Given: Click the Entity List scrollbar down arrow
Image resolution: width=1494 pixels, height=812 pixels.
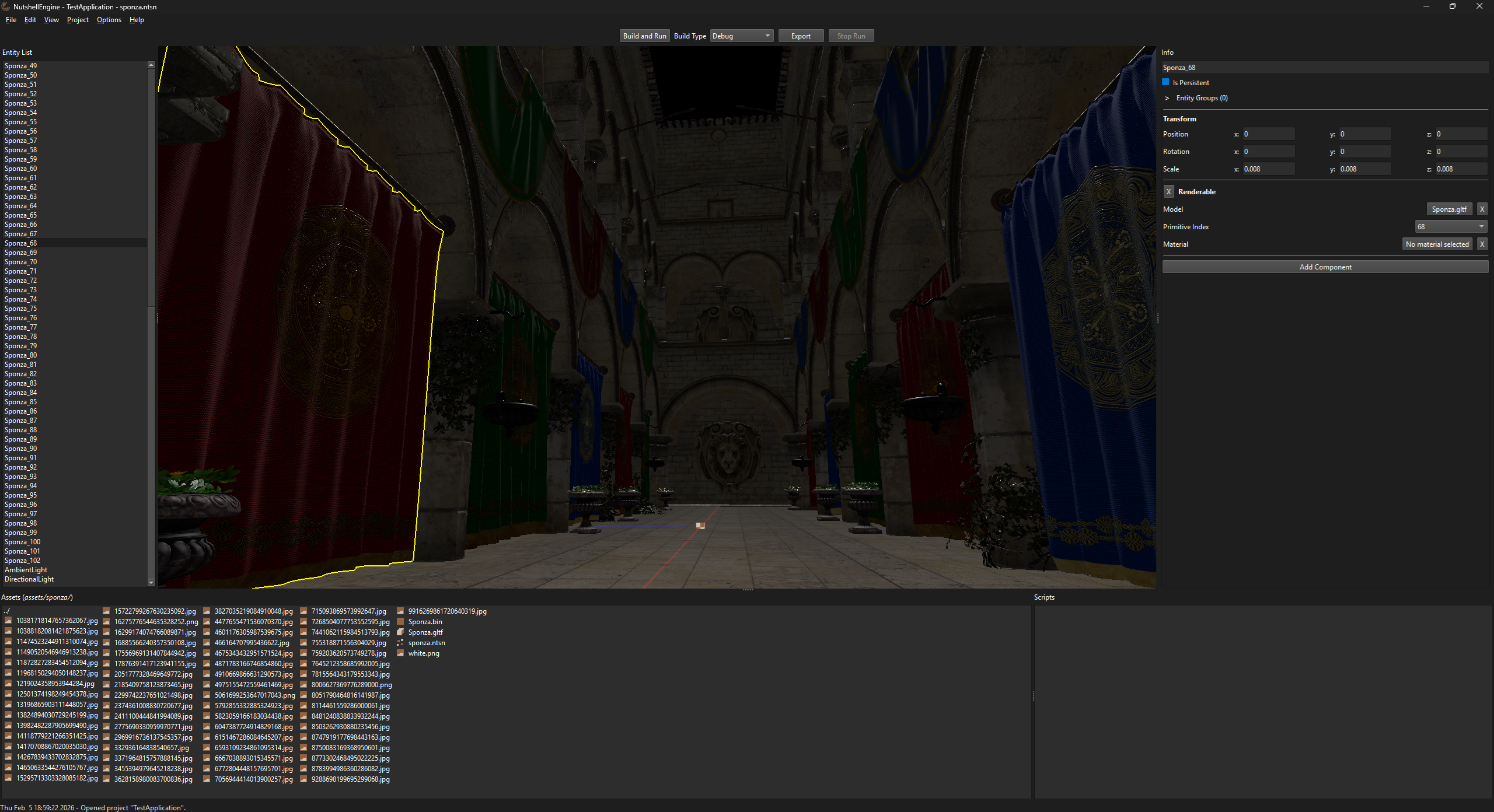Looking at the screenshot, I should click(151, 582).
